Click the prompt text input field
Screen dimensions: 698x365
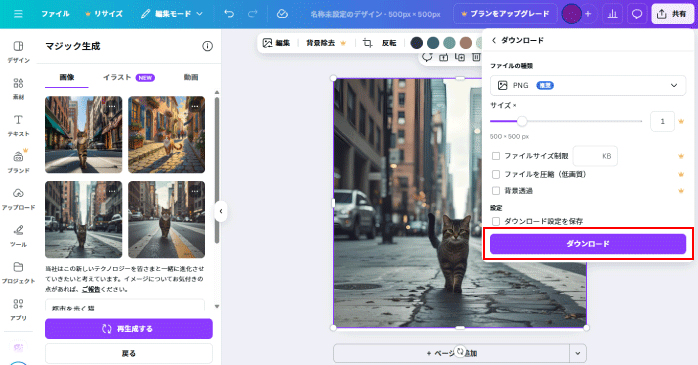[x=125, y=306]
